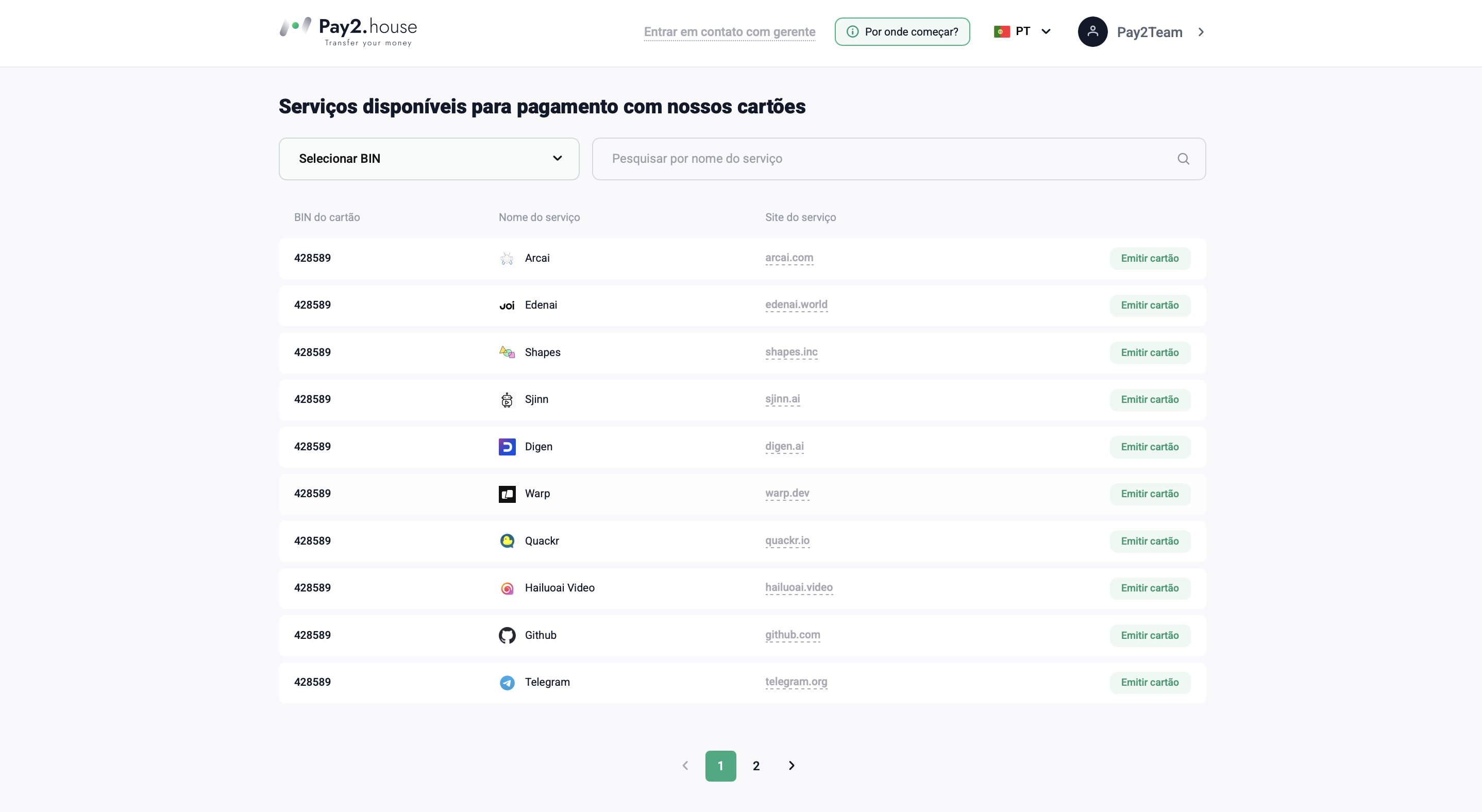The image size is (1482, 812).
Task: Open the arcai.com site link
Action: point(789,258)
